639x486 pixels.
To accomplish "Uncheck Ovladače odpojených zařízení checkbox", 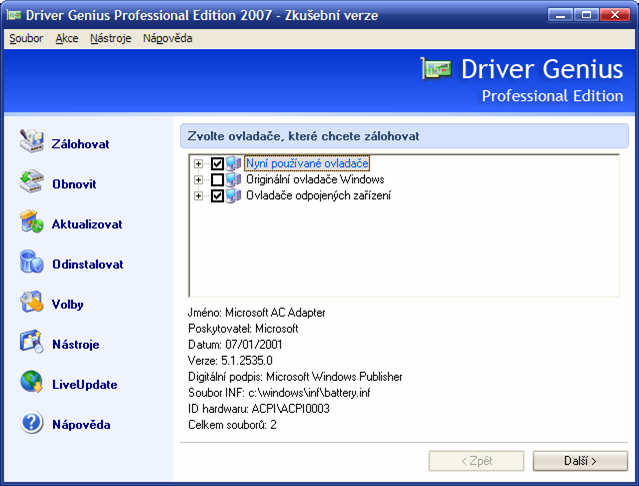I will pos(217,196).
